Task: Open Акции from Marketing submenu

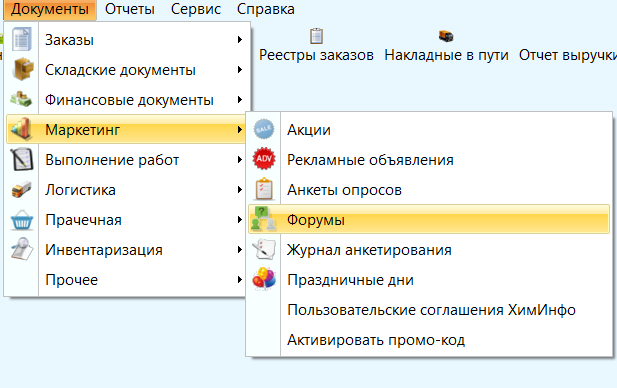Action: (x=429, y=129)
